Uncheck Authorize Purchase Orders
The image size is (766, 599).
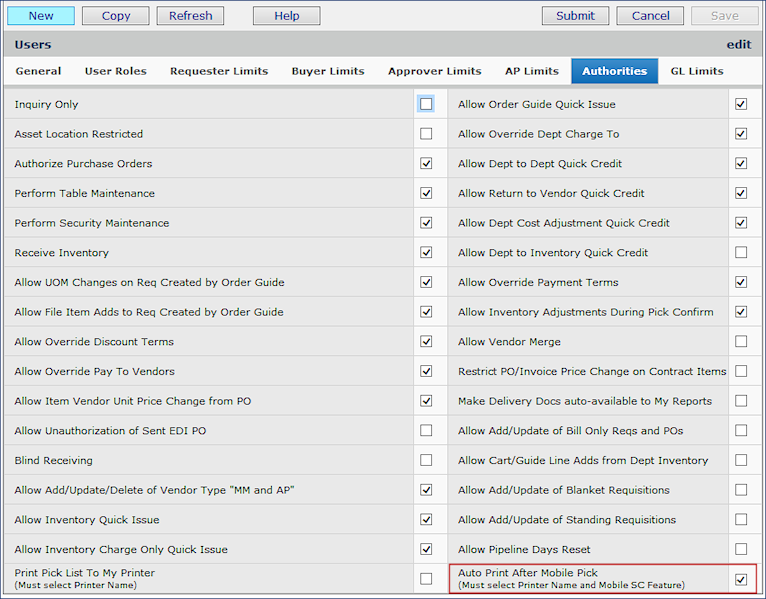[x=427, y=163]
